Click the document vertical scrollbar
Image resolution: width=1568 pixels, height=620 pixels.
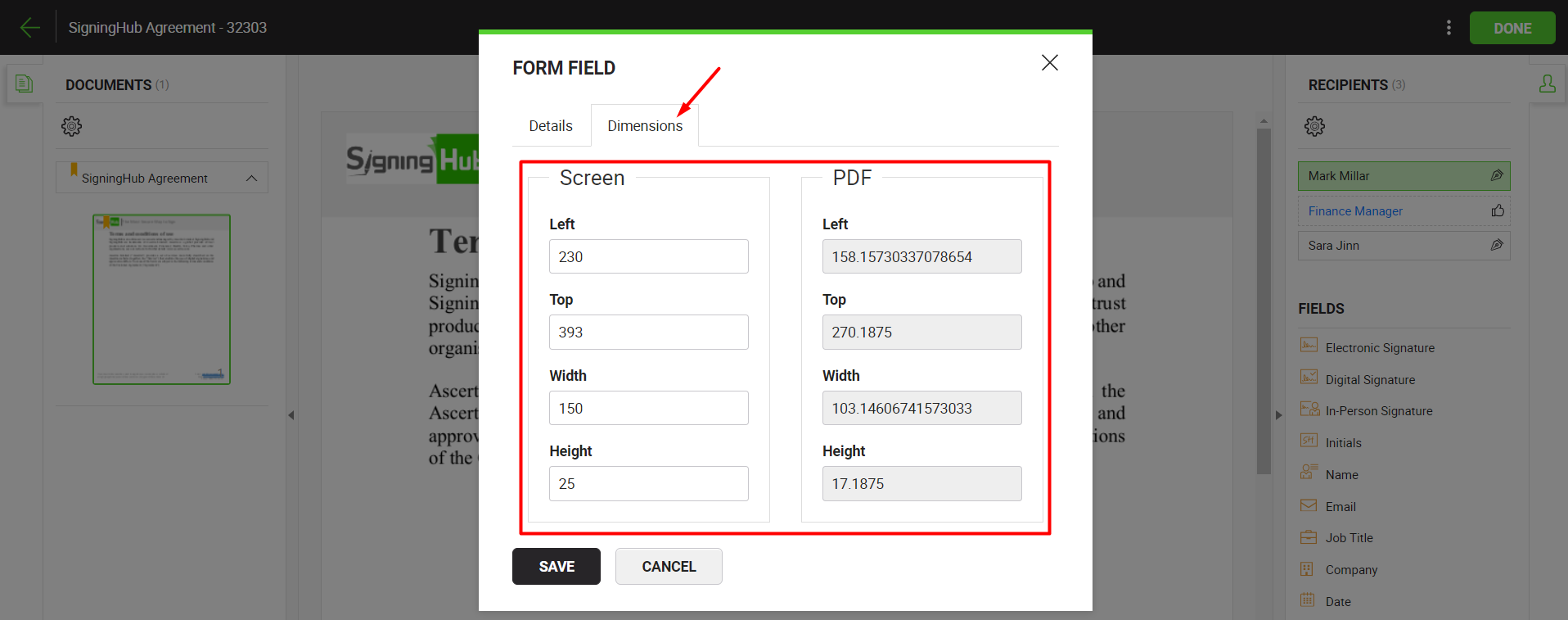pos(1264,303)
